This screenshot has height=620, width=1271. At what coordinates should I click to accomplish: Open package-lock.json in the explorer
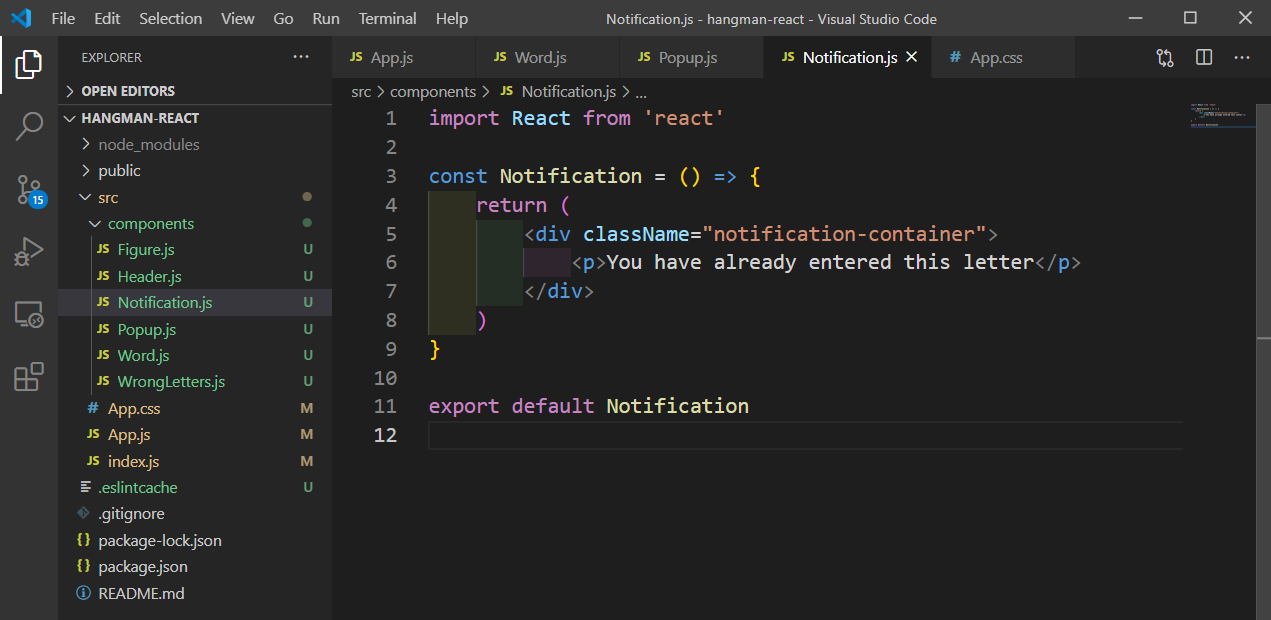195,540
